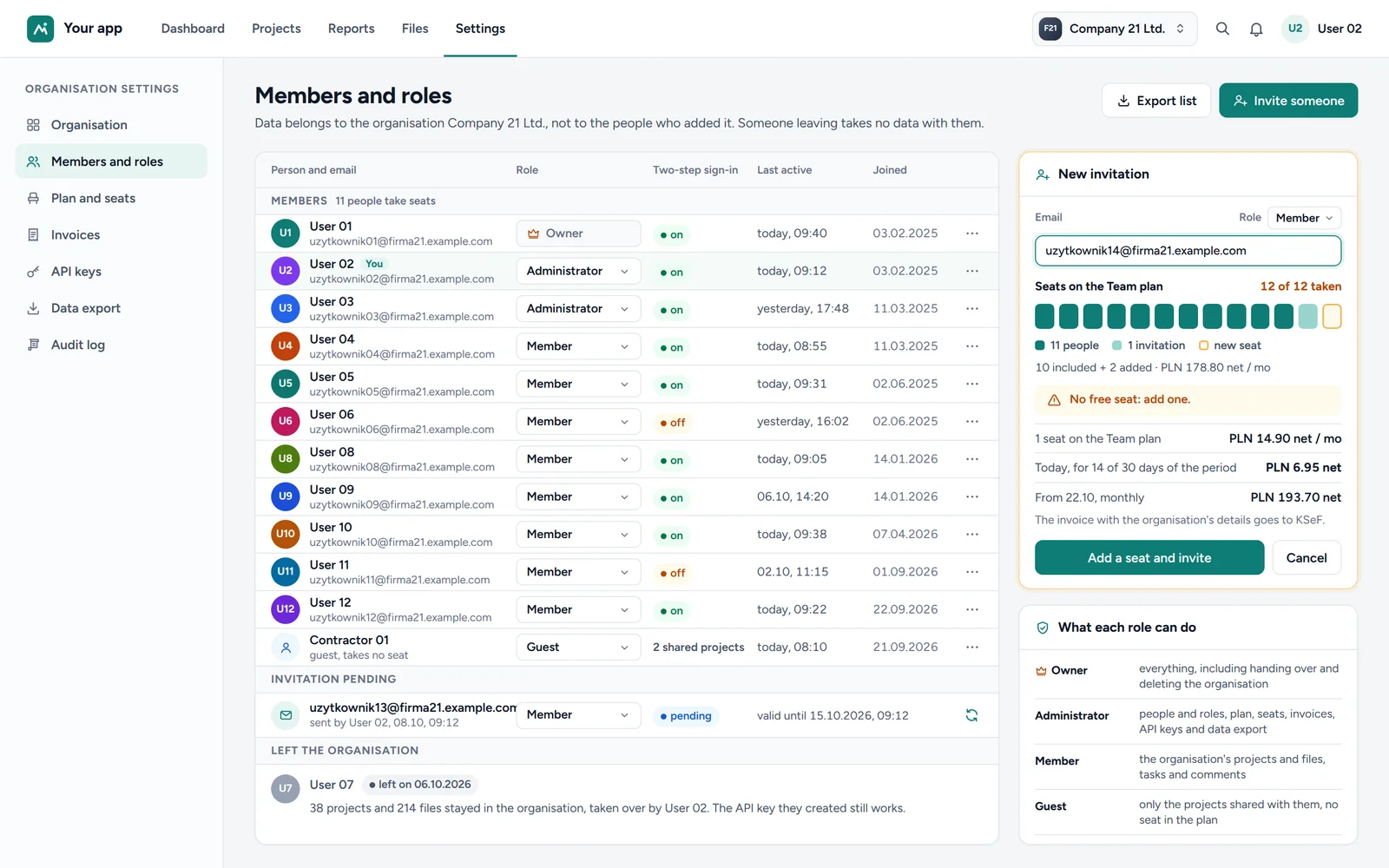1389x868 pixels.
Task: Open more options for User 12 row
Action: (x=972, y=609)
